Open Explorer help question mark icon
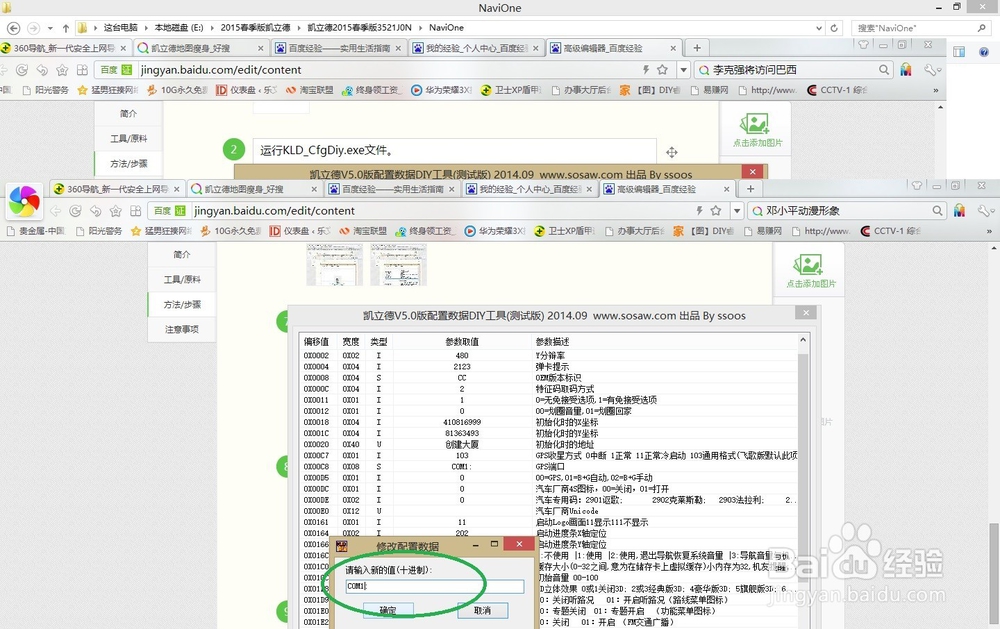 (983, 52)
